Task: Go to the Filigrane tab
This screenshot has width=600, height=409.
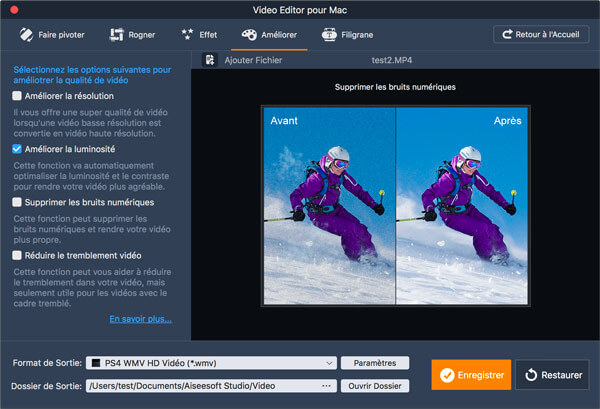Action: point(347,35)
